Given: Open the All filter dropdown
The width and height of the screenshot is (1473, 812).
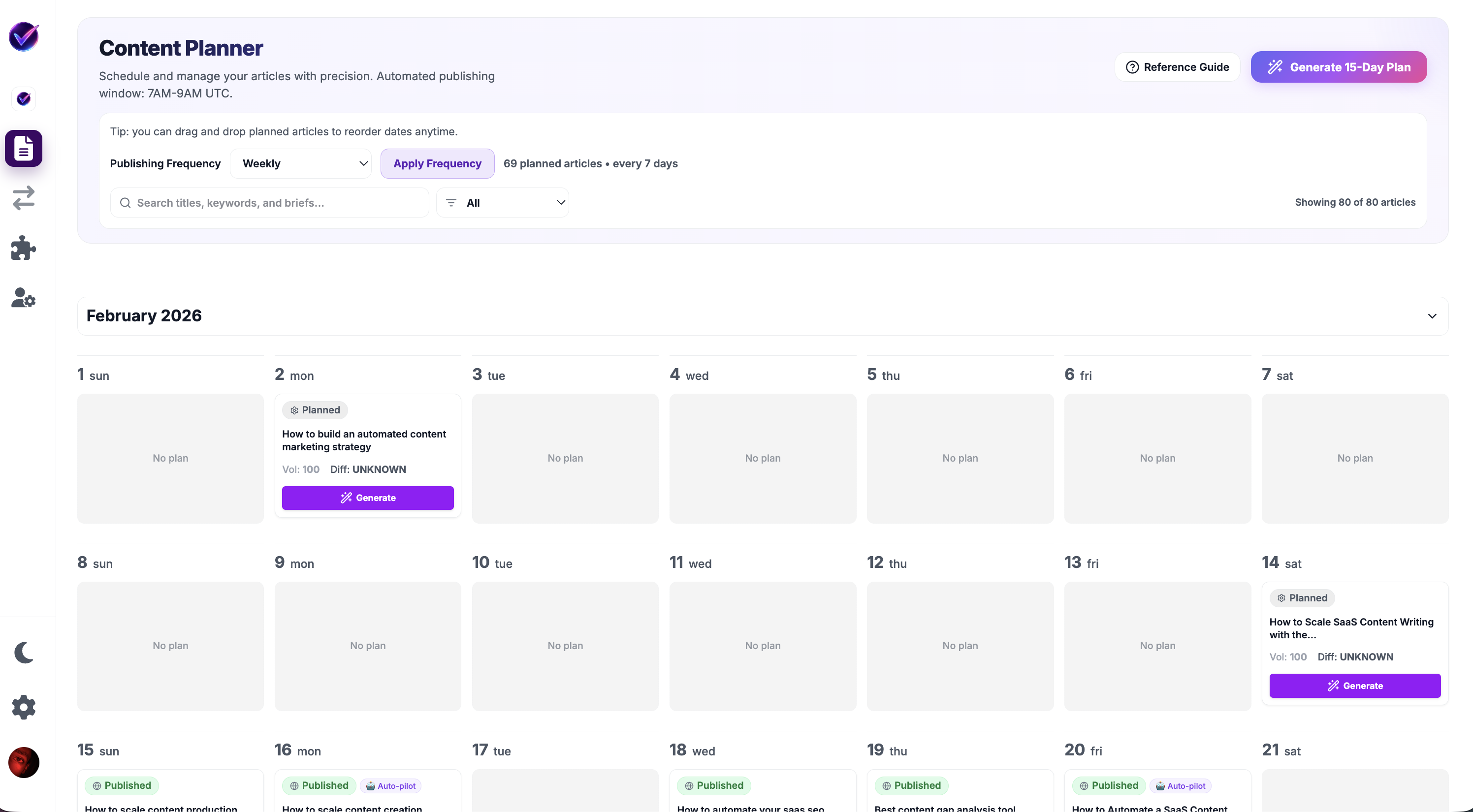Looking at the screenshot, I should click(x=503, y=202).
